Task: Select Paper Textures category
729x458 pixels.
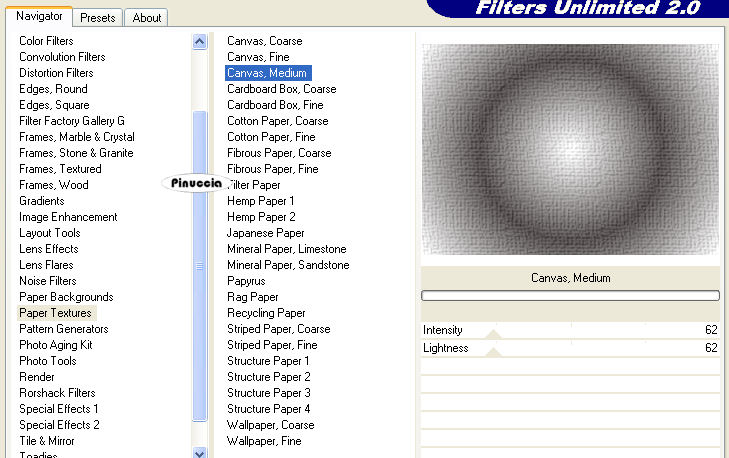Action: pyautogui.click(x=55, y=313)
